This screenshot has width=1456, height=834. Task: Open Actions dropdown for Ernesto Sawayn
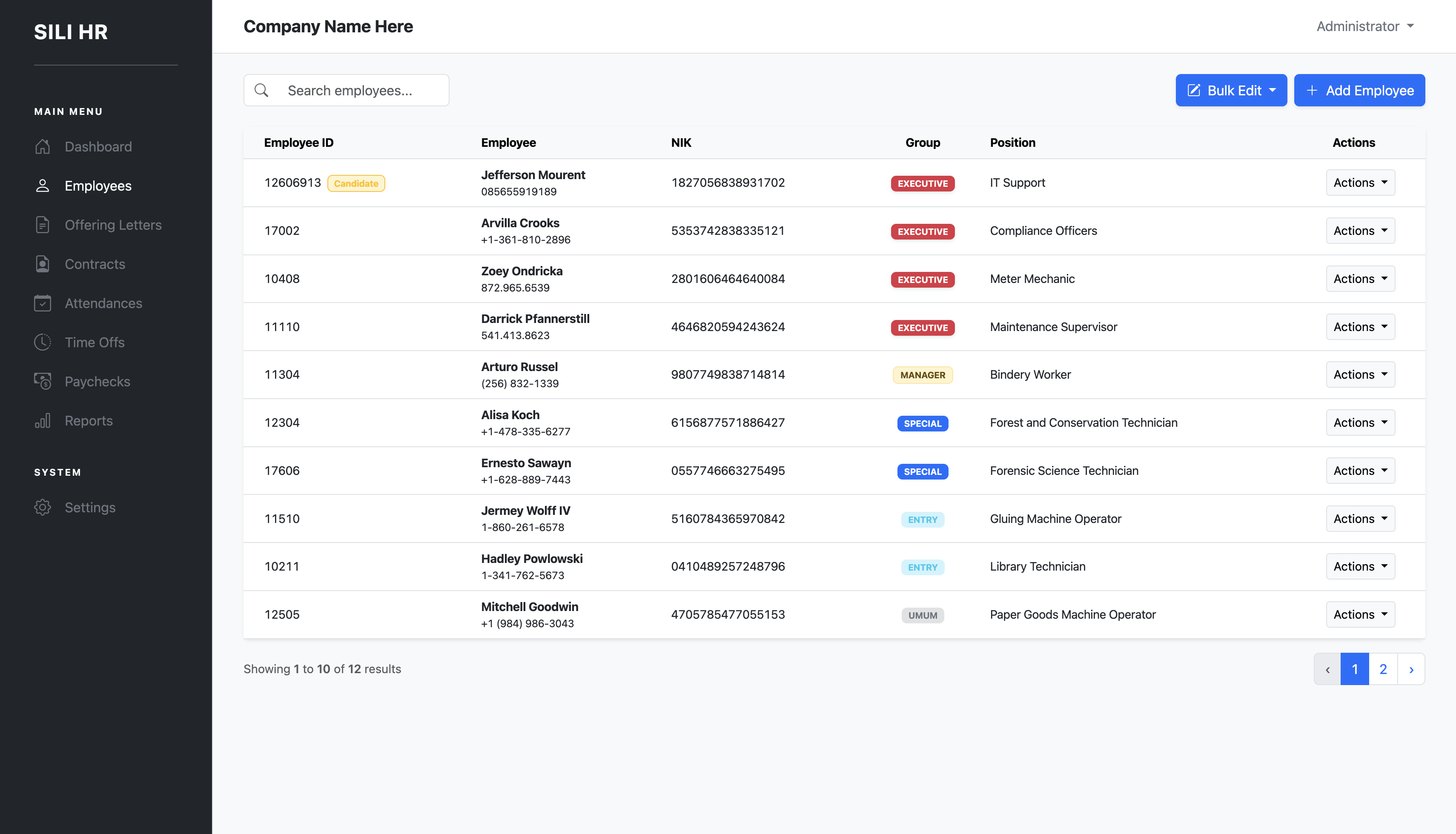pyautogui.click(x=1360, y=471)
